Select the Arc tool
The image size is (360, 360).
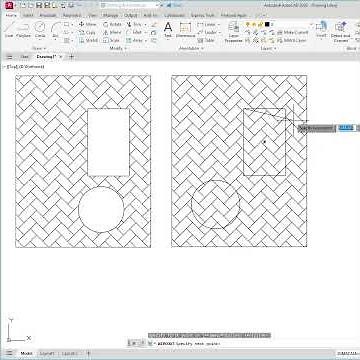click(56, 30)
